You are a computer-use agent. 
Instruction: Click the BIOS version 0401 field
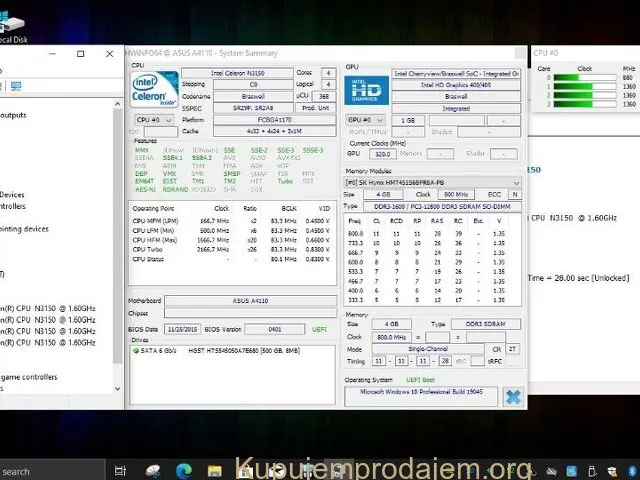coord(273,328)
